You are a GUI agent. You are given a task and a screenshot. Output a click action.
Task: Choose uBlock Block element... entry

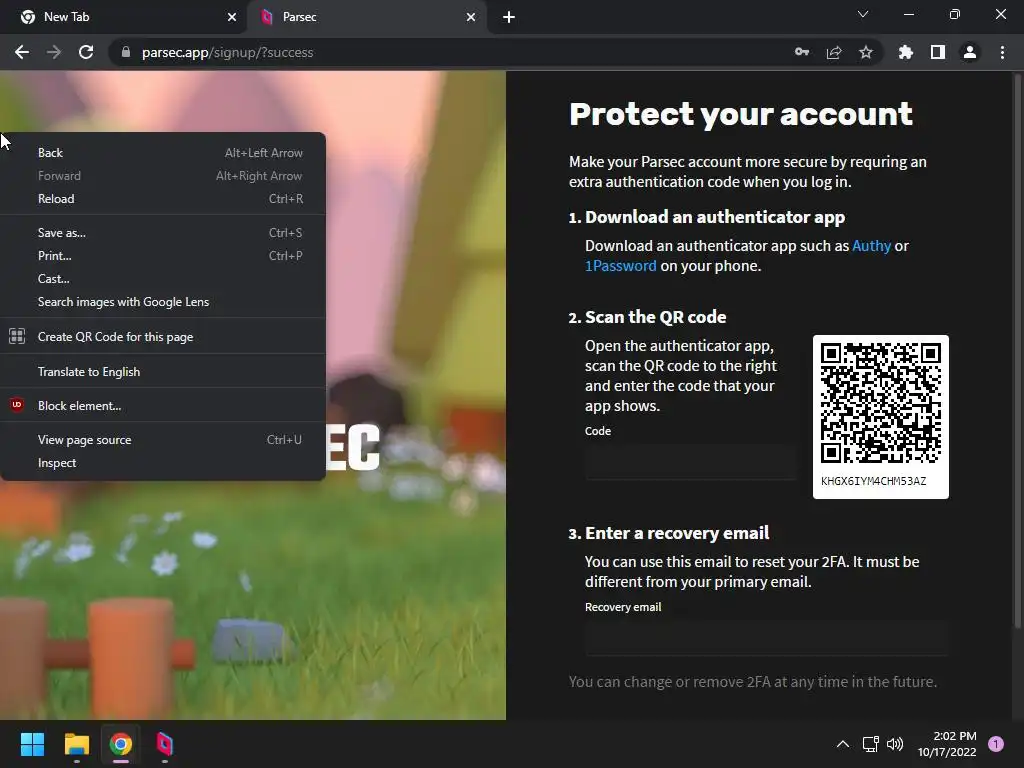coord(163,406)
